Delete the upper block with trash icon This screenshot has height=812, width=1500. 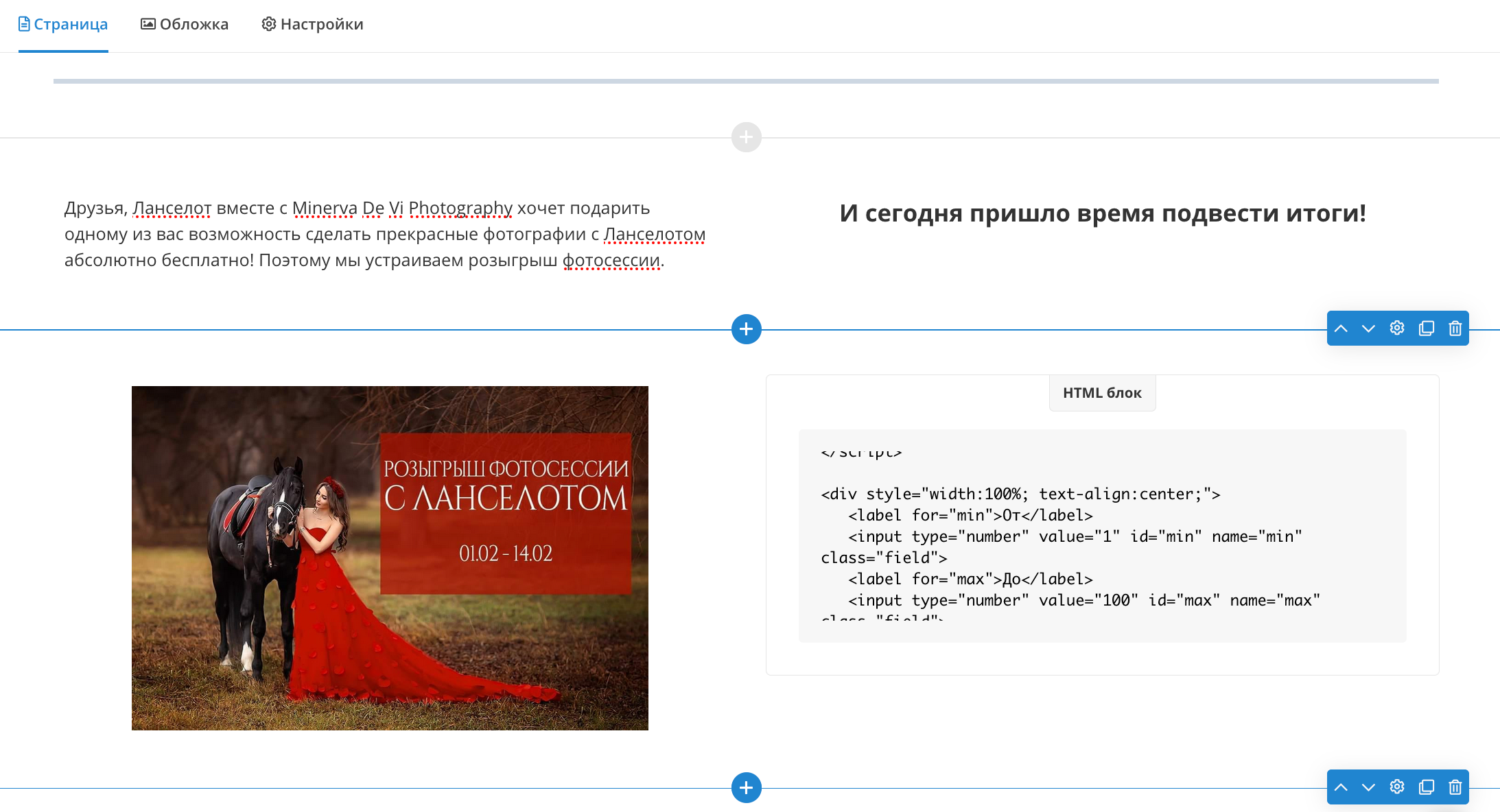[1455, 329]
